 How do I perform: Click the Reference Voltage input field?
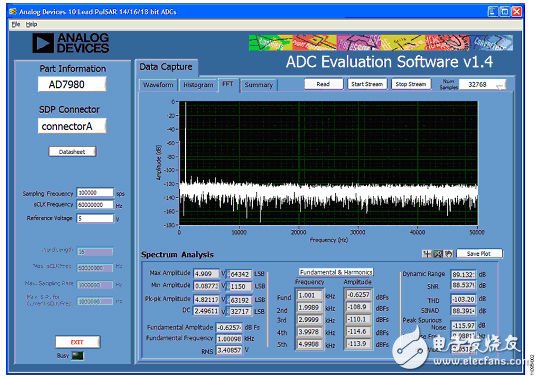(x=95, y=218)
